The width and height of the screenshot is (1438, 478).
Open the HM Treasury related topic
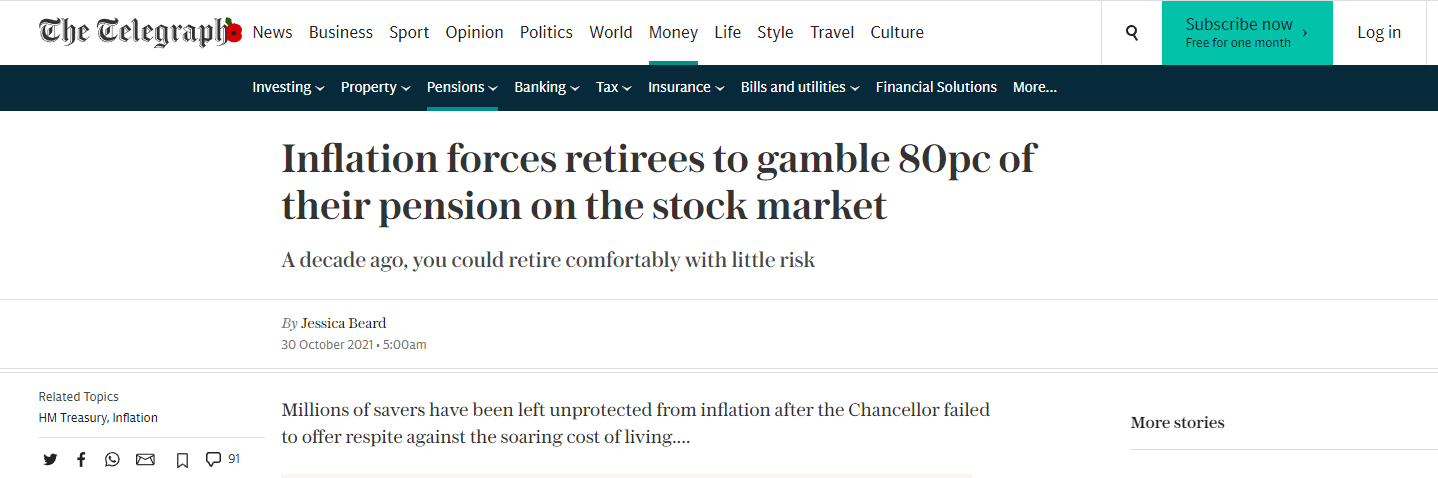(73, 418)
